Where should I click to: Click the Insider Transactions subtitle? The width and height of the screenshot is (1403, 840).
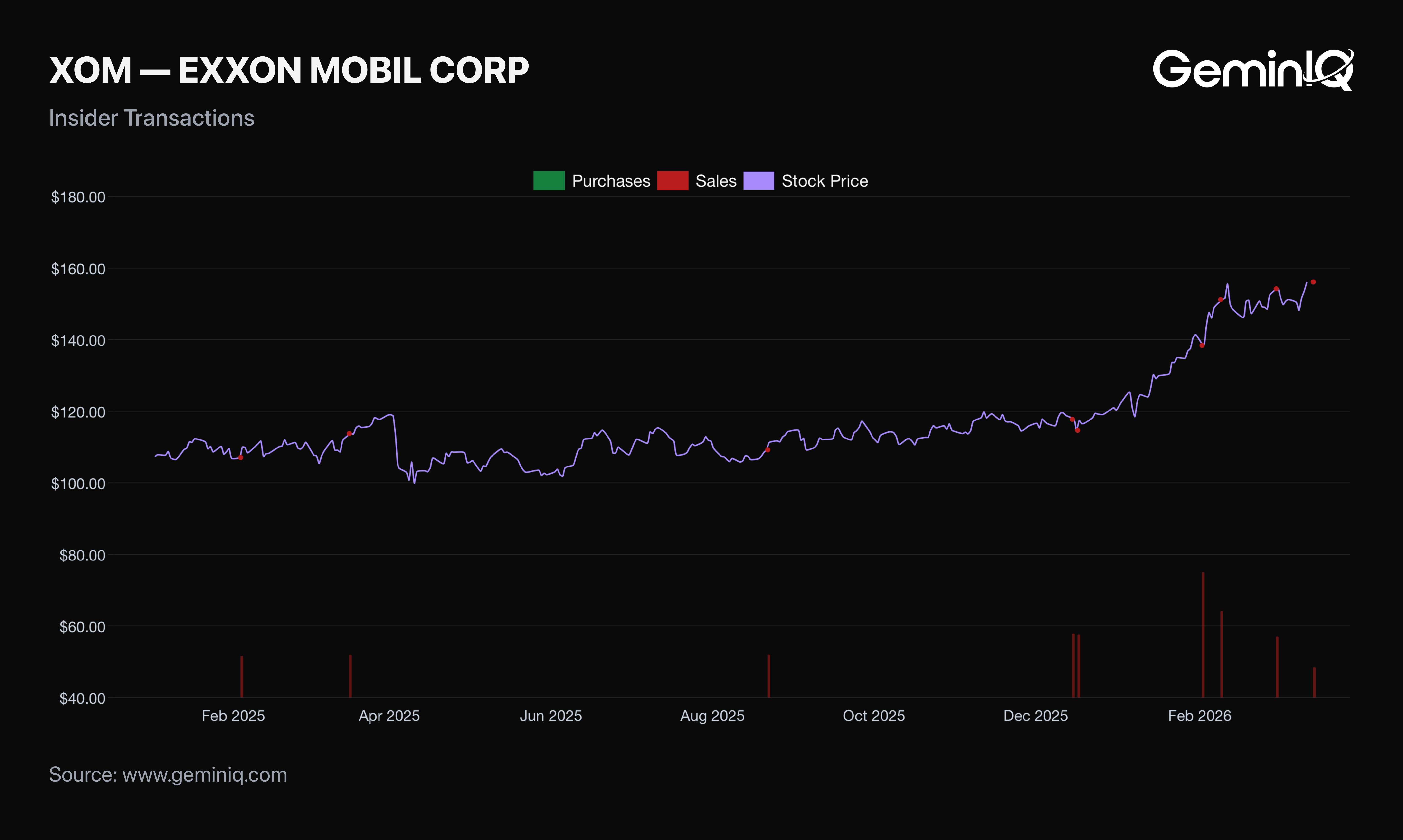pos(152,118)
